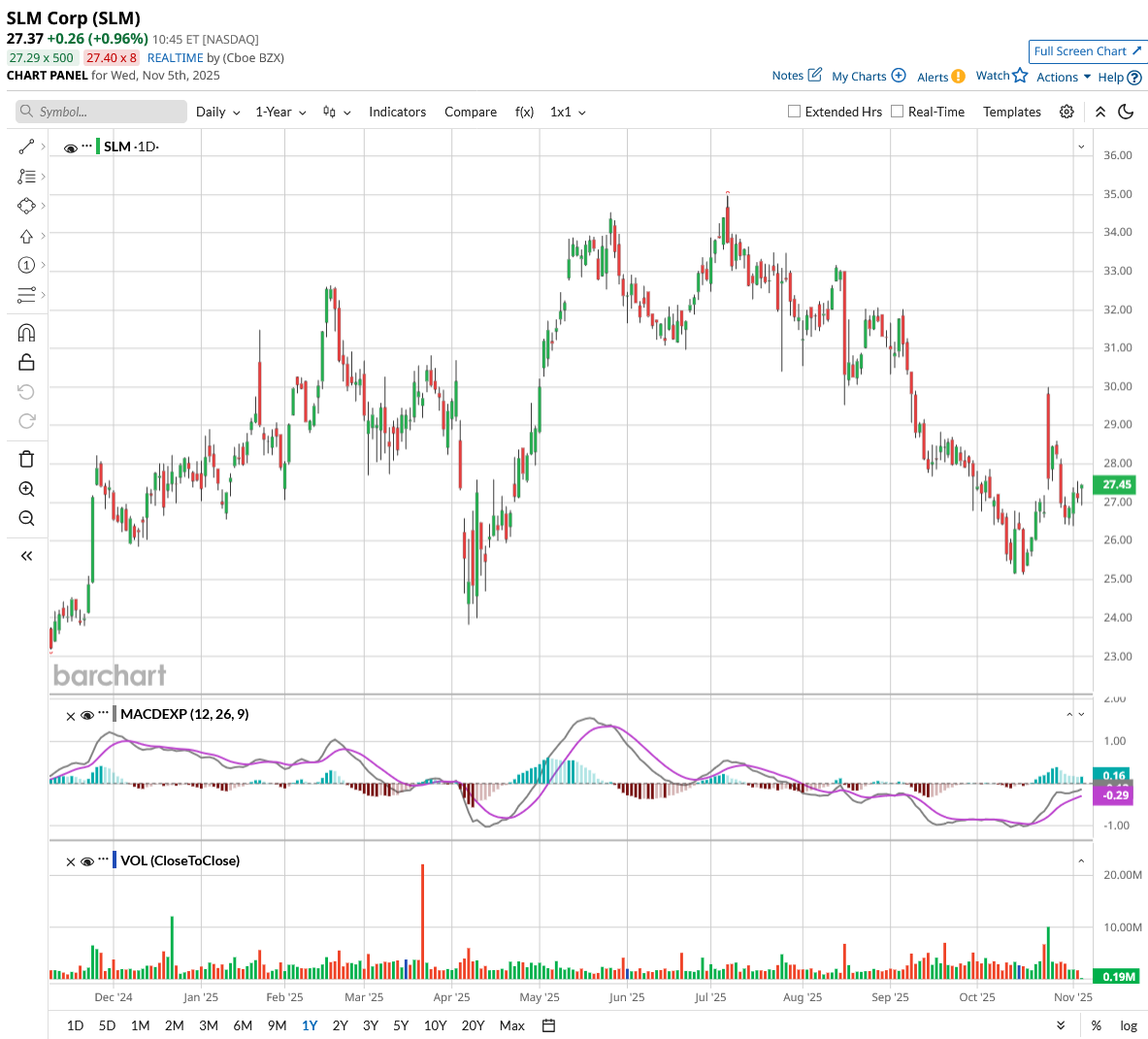Select the trend line drawing tool
This screenshot has width=1148, height=1039.
coord(26,147)
